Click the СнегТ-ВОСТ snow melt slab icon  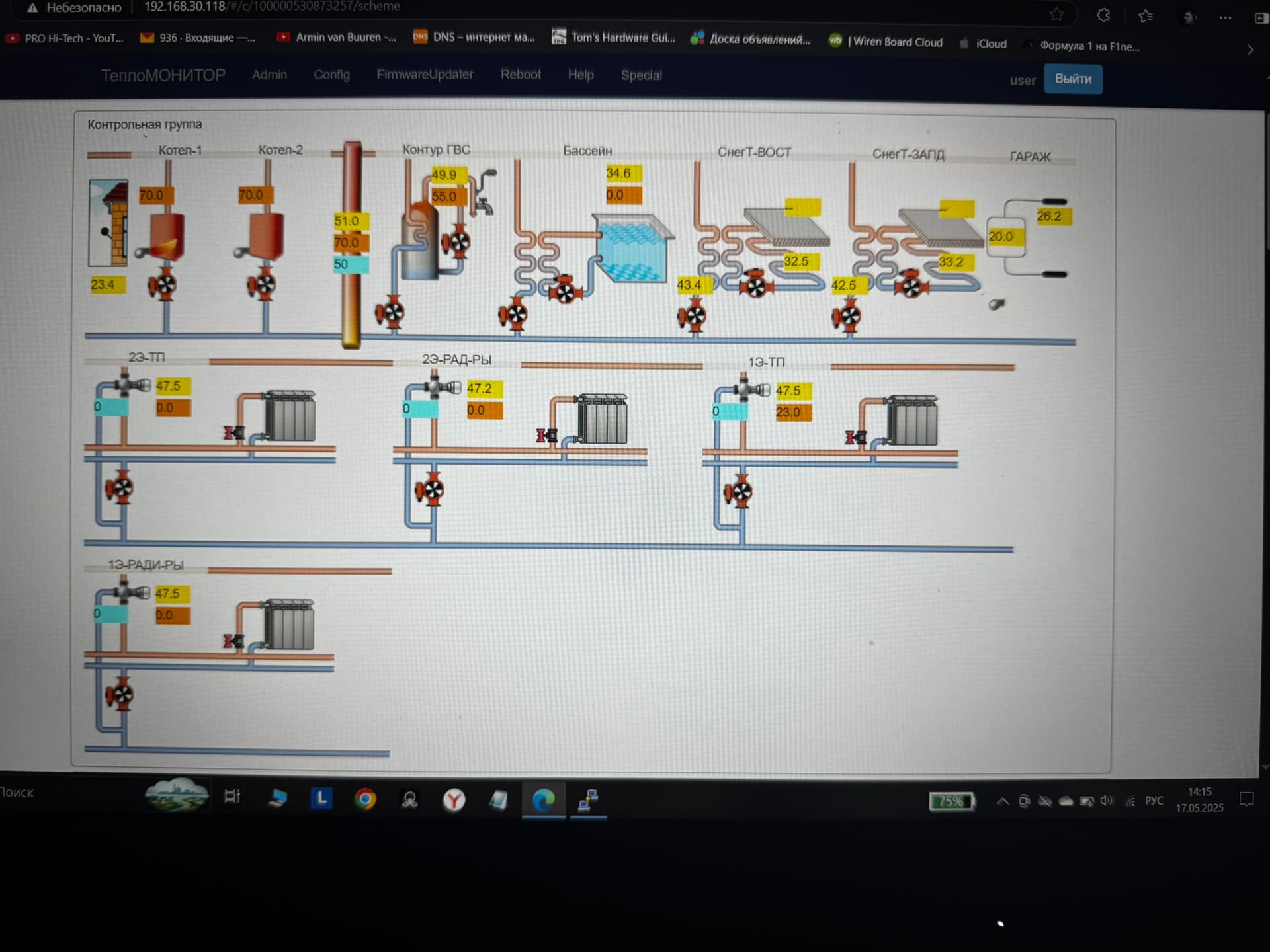click(786, 226)
